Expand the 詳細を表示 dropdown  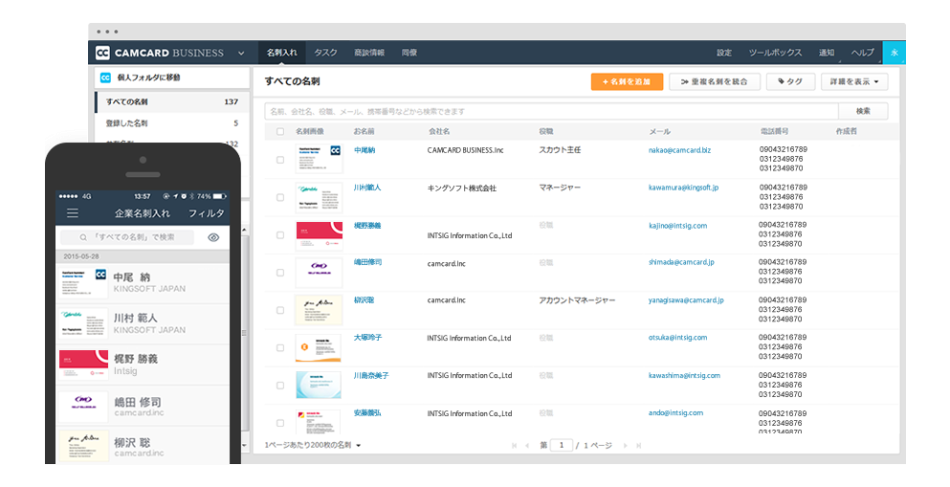854,82
